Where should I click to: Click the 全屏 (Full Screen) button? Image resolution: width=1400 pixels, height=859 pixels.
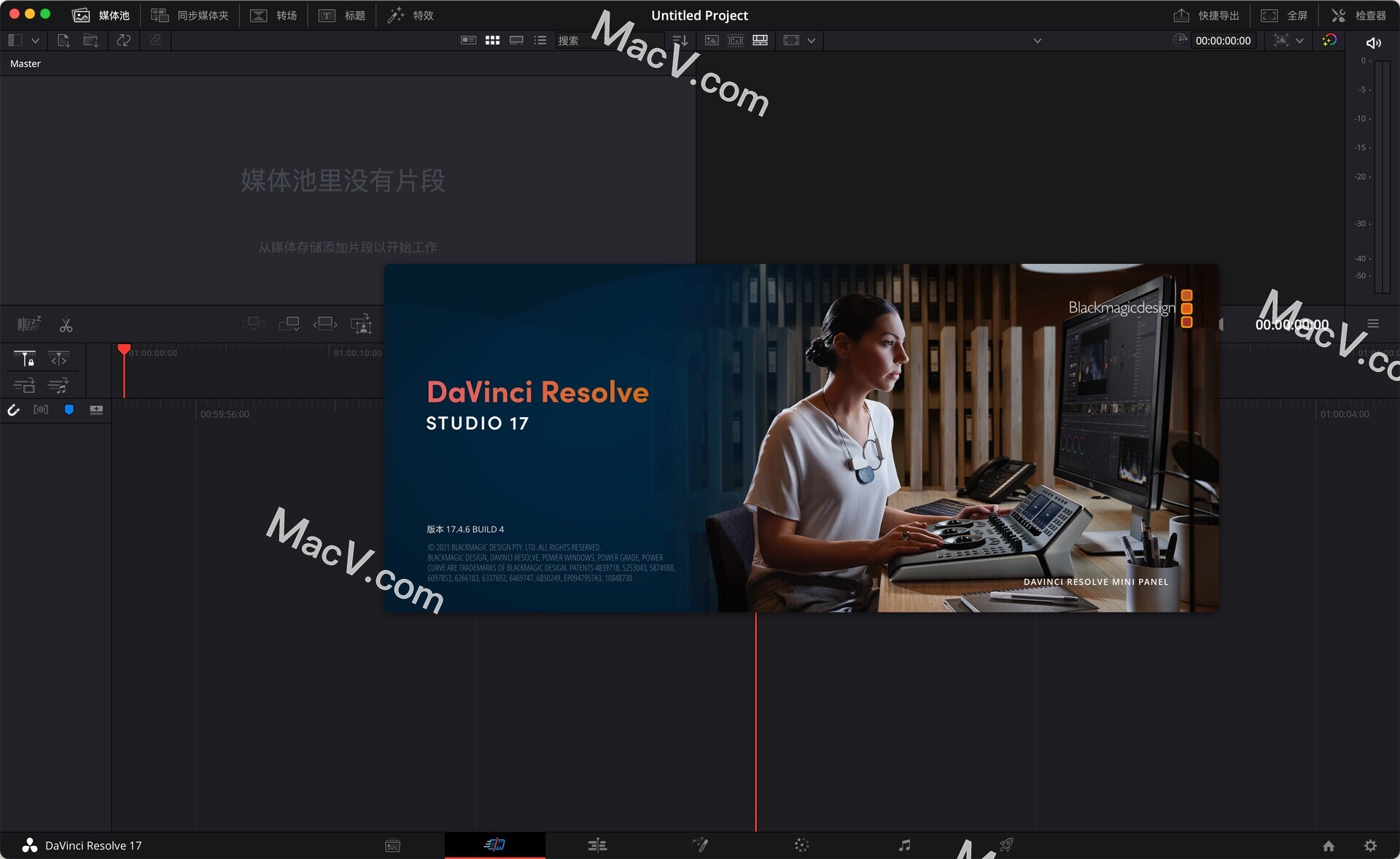click(x=1284, y=15)
